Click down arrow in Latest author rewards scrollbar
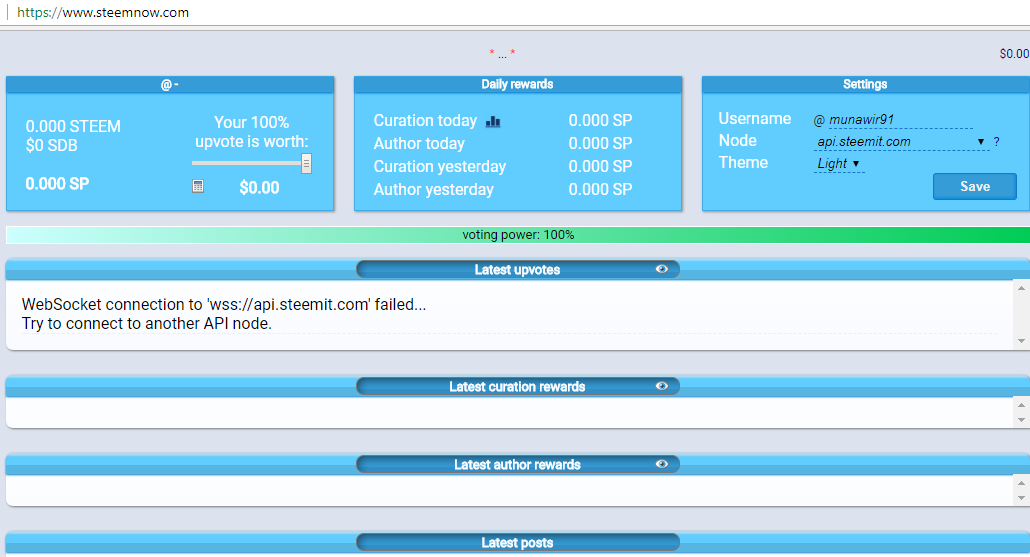Image resolution: width=1030 pixels, height=557 pixels. (1021, 498)
